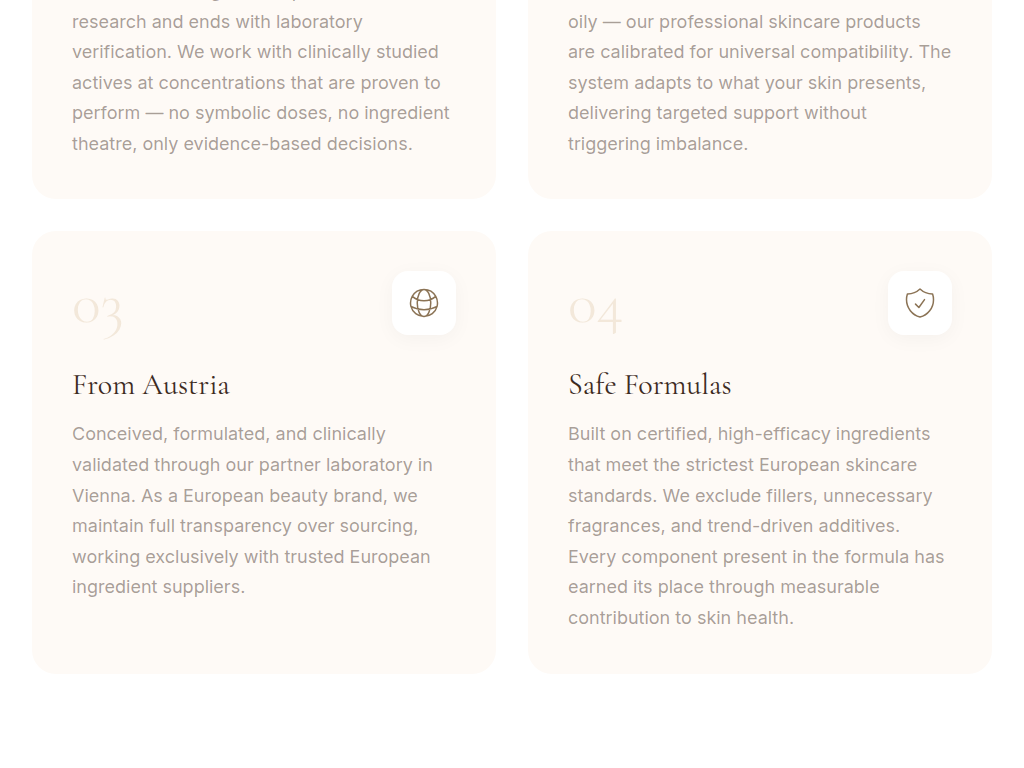Click the "Built on certified, high-efficacy ingredients" line
The width and height of the screenshot is (1024, 768).
point(749,434)
